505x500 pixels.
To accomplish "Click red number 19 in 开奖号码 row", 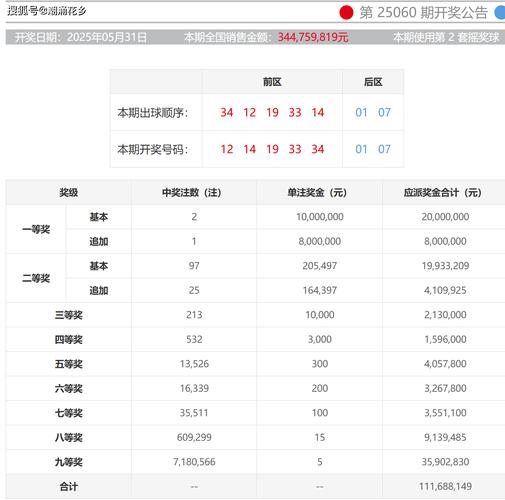I will point(272,149).
